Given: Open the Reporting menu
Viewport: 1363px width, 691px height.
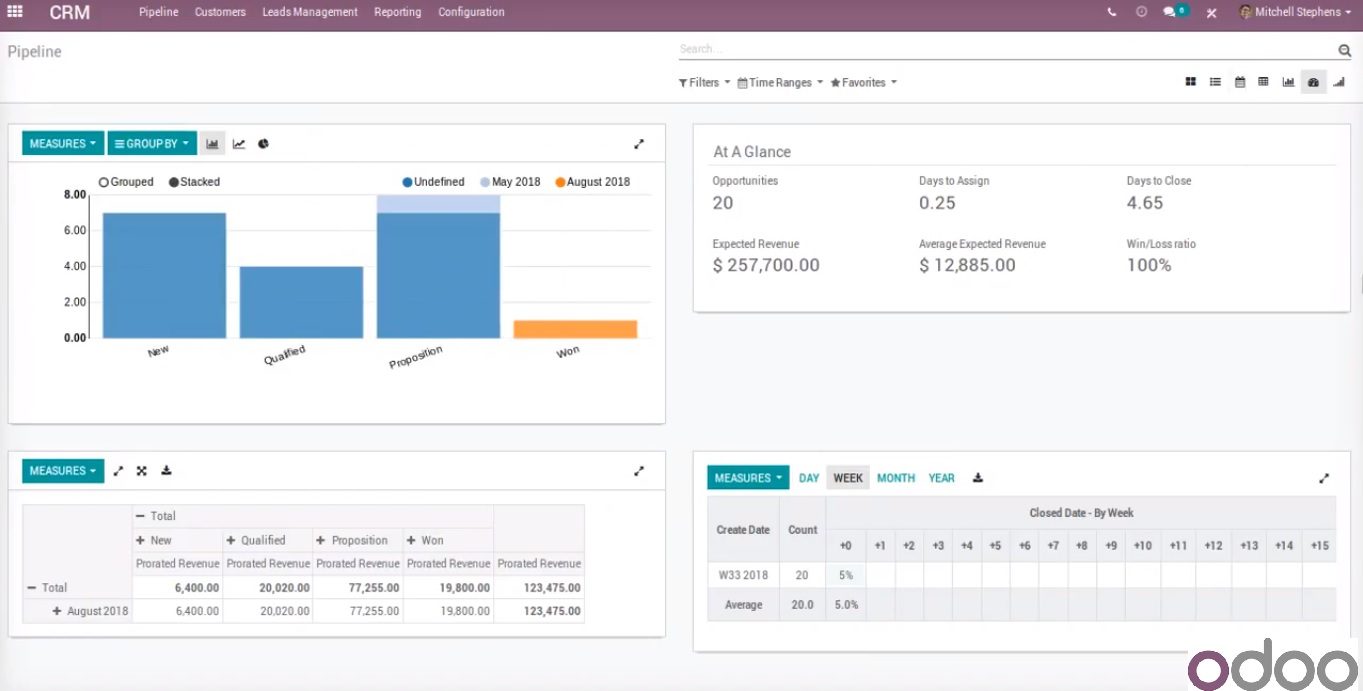Looking at the screenshot, I should (x=397, y=12).
